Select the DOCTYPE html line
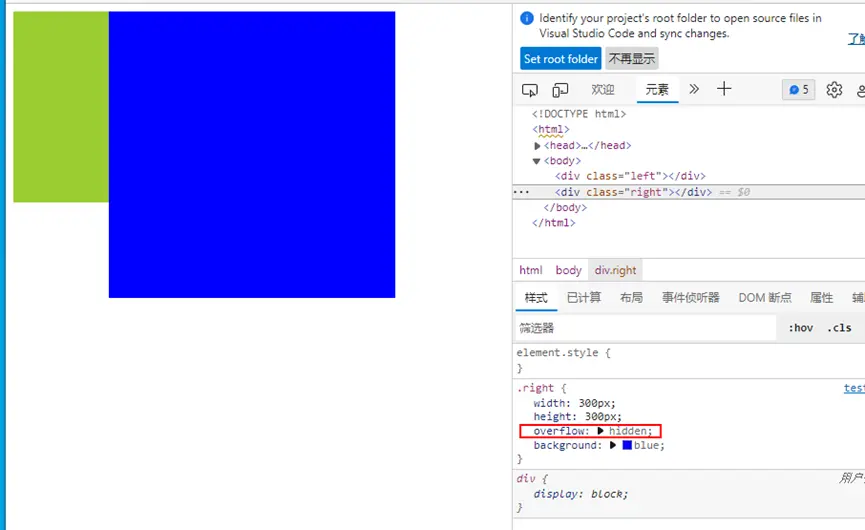The width and height of the screenshot is (865, 530). click(x=579, y=114)
